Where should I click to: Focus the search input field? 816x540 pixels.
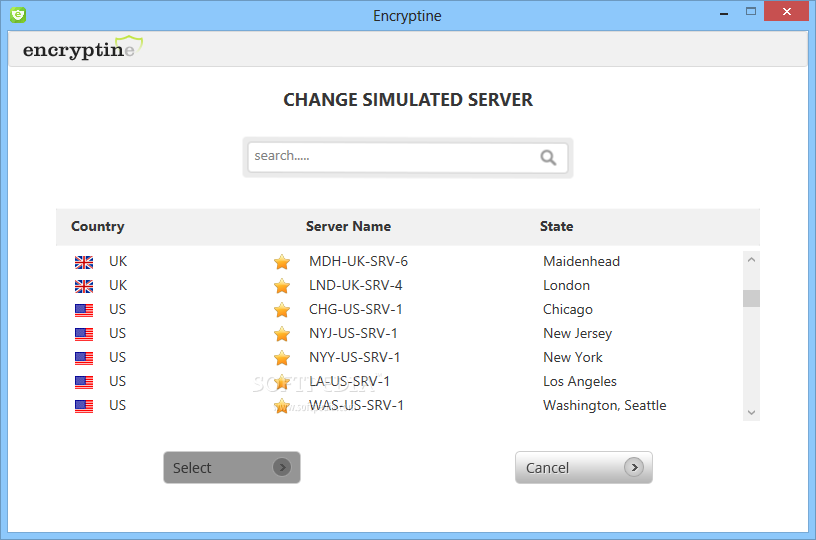coord(407,158)
